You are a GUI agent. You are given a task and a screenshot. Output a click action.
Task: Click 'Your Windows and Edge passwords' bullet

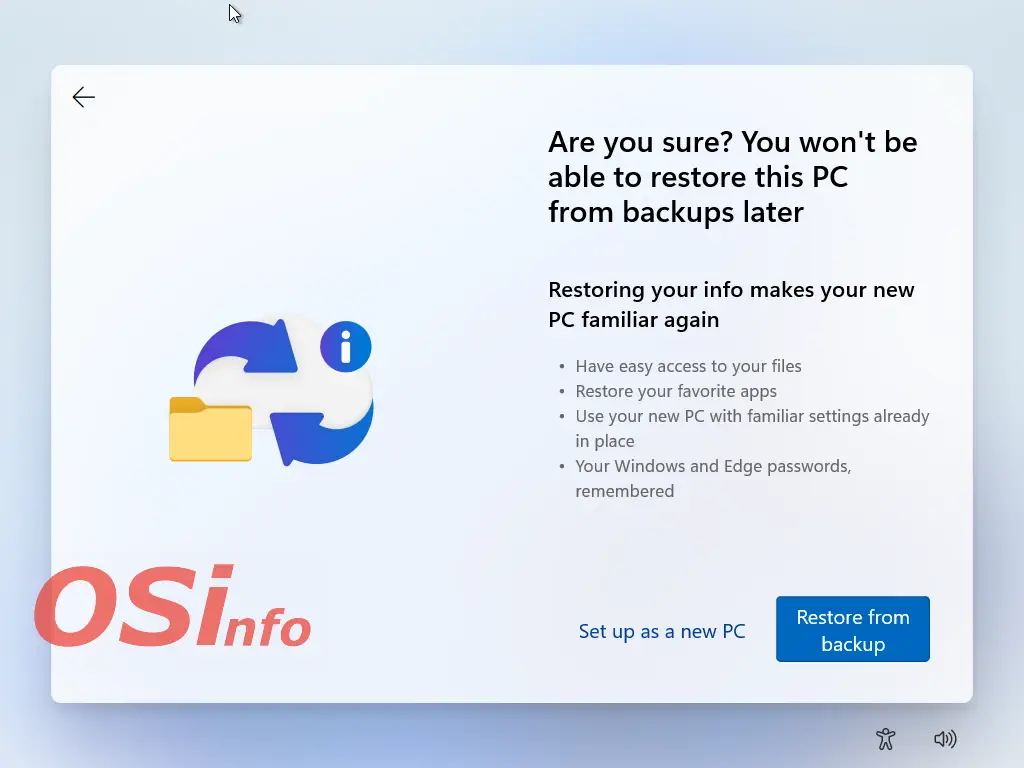pyautogui.click(x=713, y=466)
